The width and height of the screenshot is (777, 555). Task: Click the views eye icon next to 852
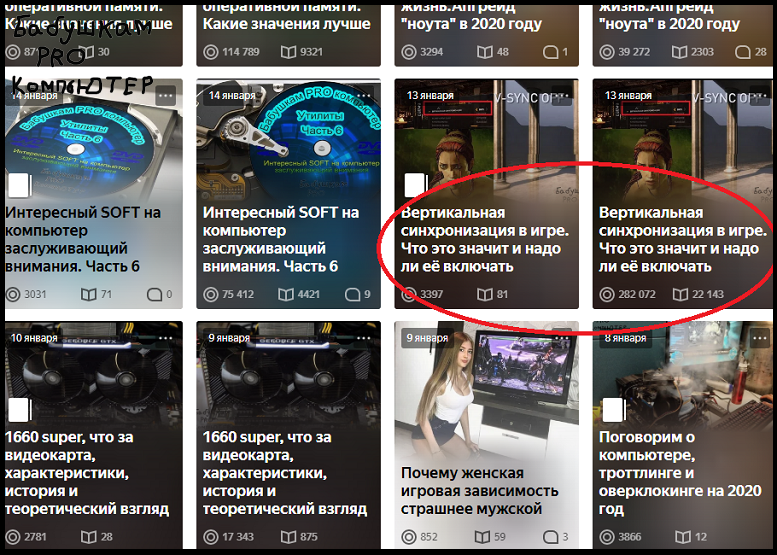coord(409,537)
